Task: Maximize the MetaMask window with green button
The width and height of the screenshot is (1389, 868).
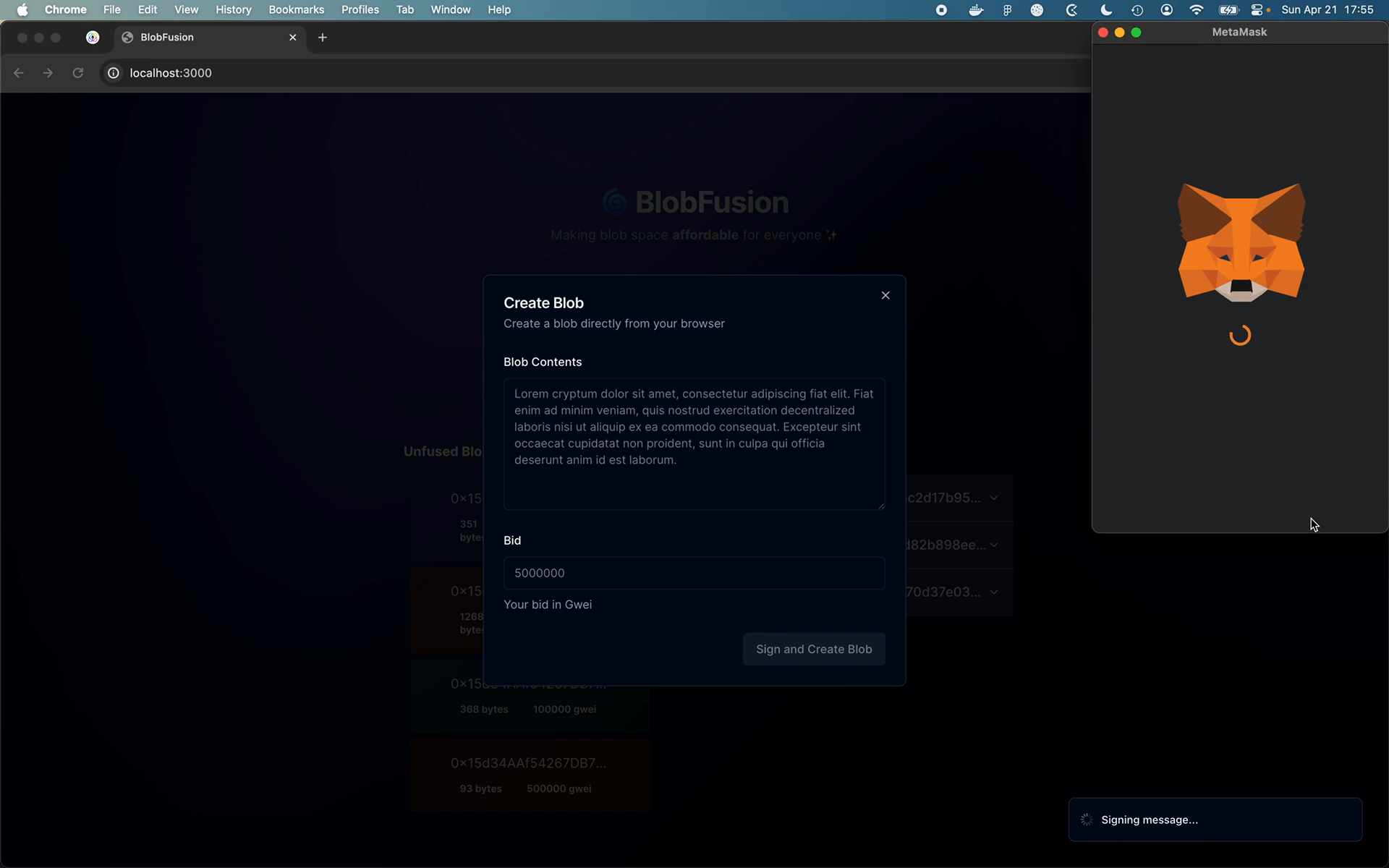Action: 1137,33
